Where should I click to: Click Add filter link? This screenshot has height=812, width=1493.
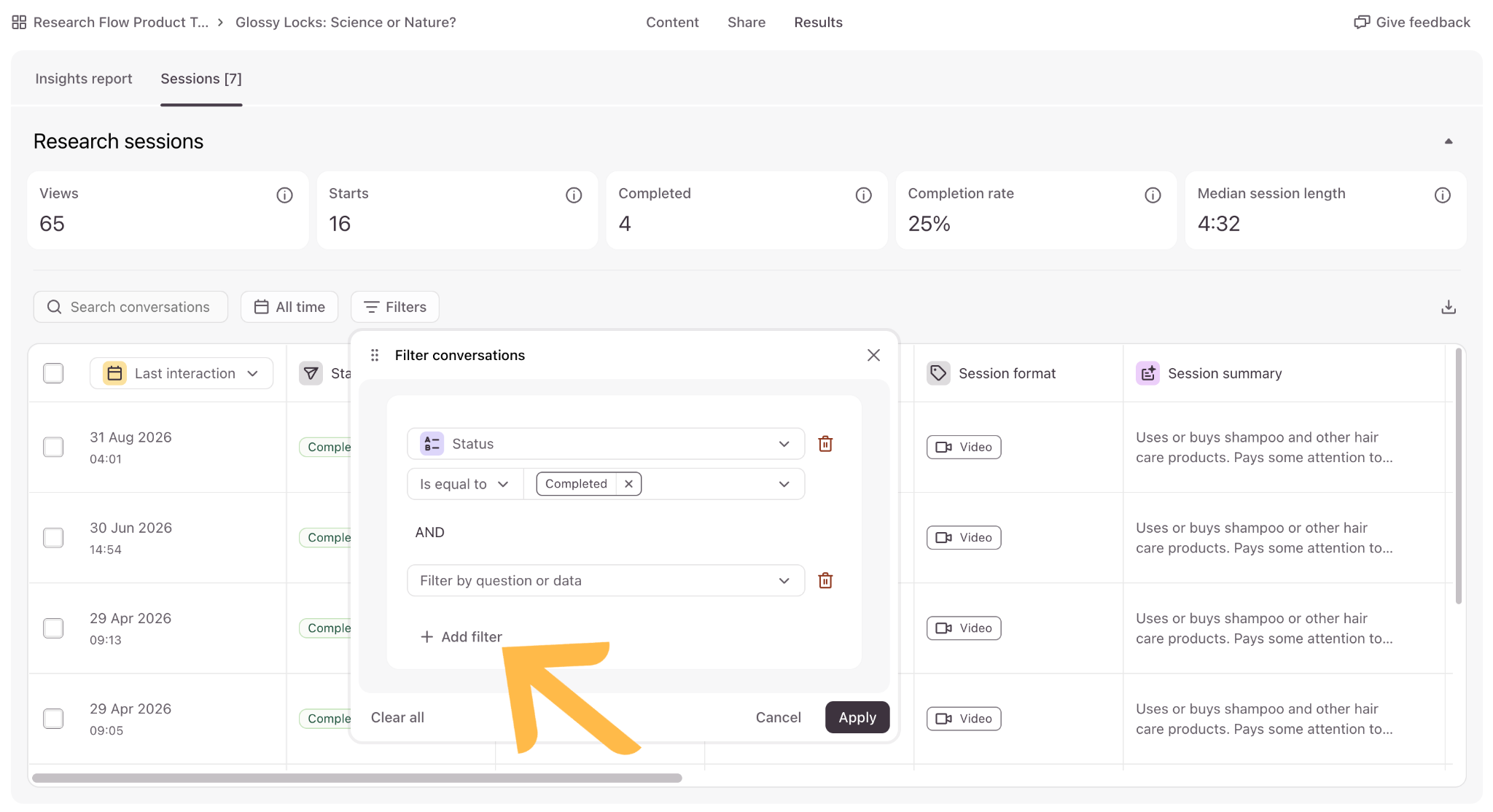click(x=461, y=636)
